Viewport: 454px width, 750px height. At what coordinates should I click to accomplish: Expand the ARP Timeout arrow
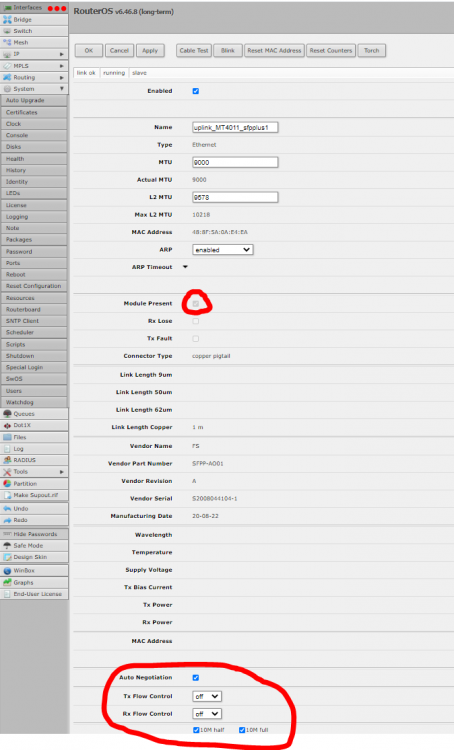[186, 267]
